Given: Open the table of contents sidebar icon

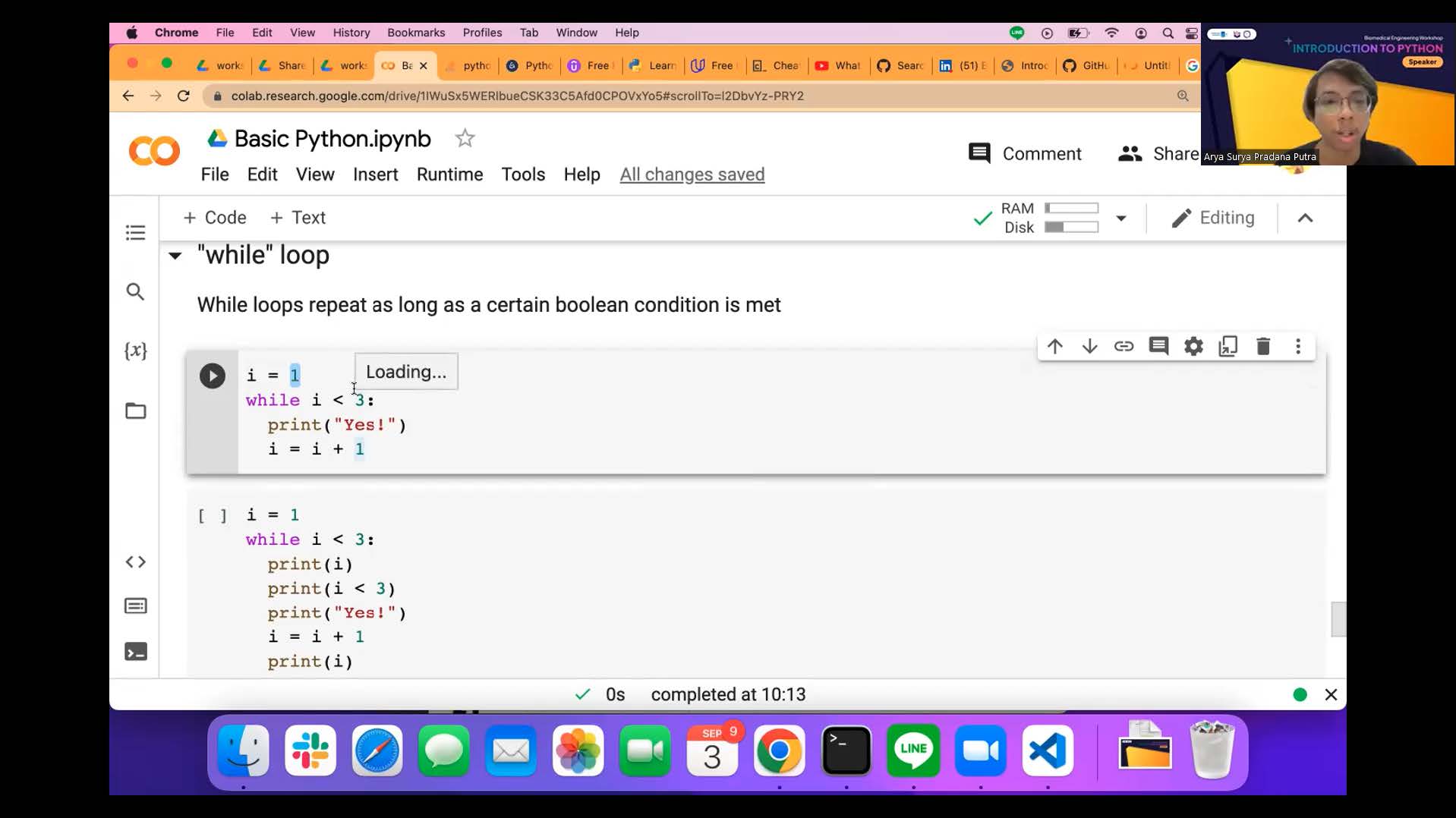Looking at the screenshot, I should (x=136, y=233).
